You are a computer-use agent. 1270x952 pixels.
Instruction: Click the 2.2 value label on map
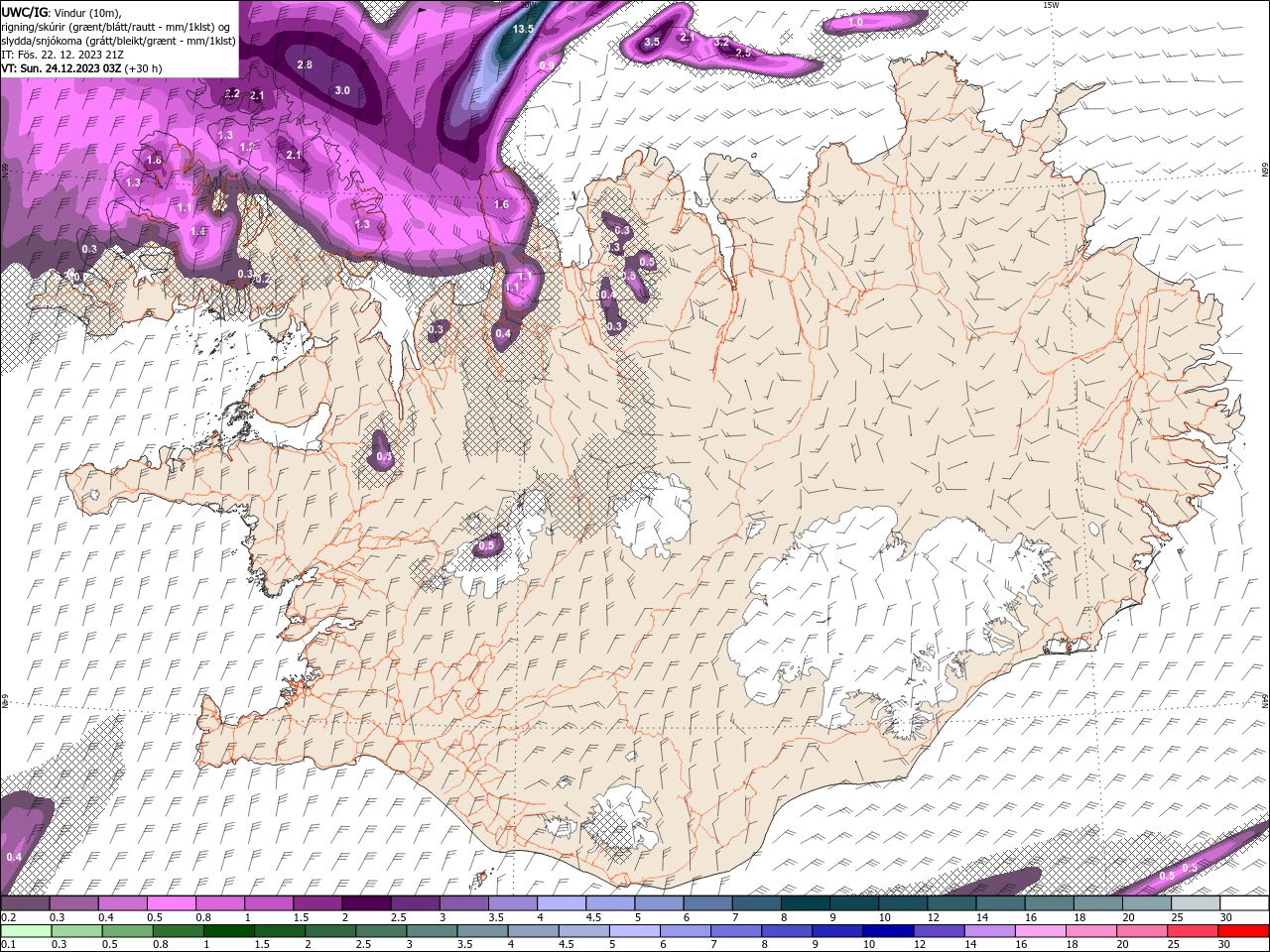pos(232,93)
